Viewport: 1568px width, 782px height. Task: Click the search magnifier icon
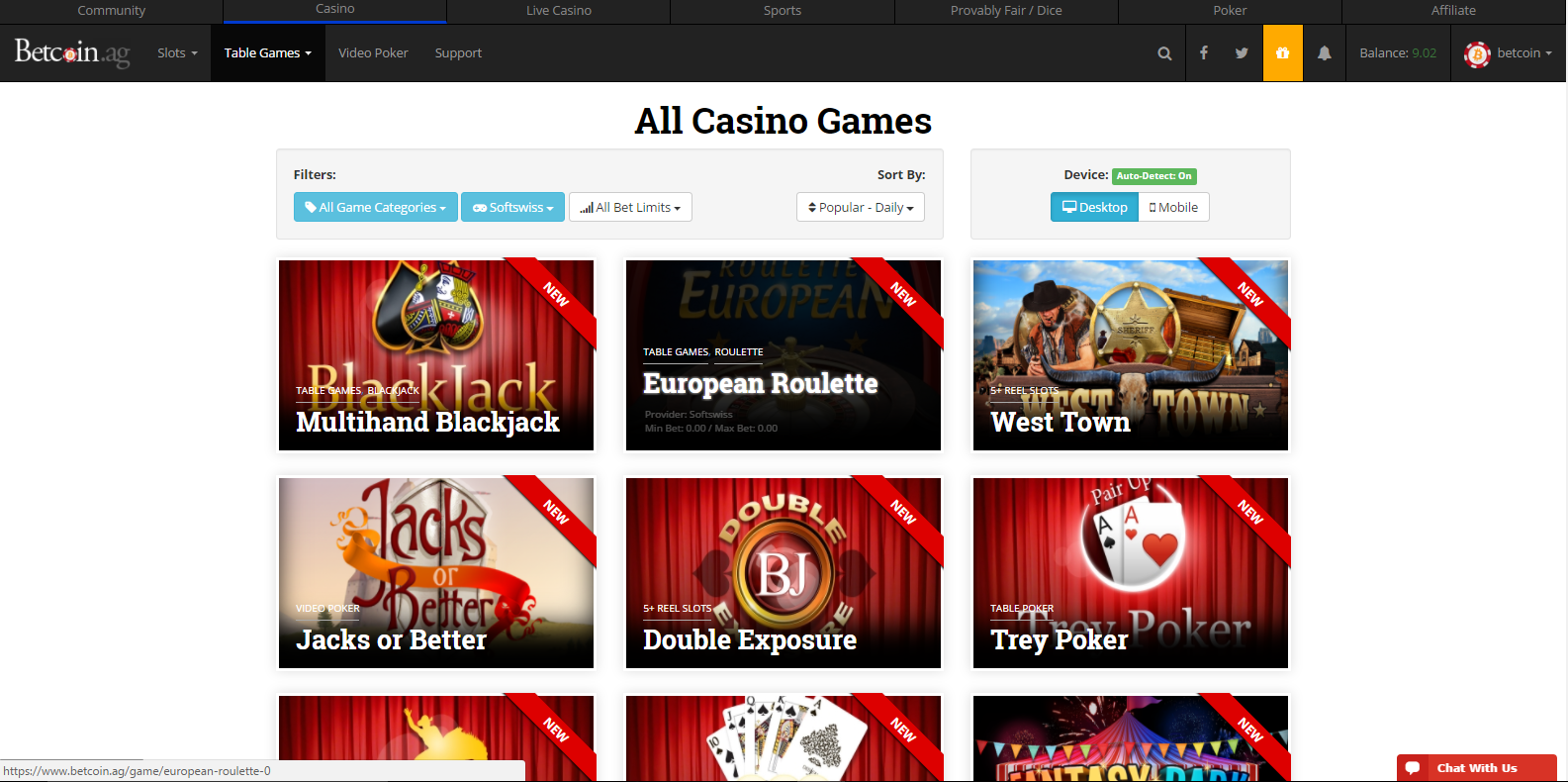1164,53
